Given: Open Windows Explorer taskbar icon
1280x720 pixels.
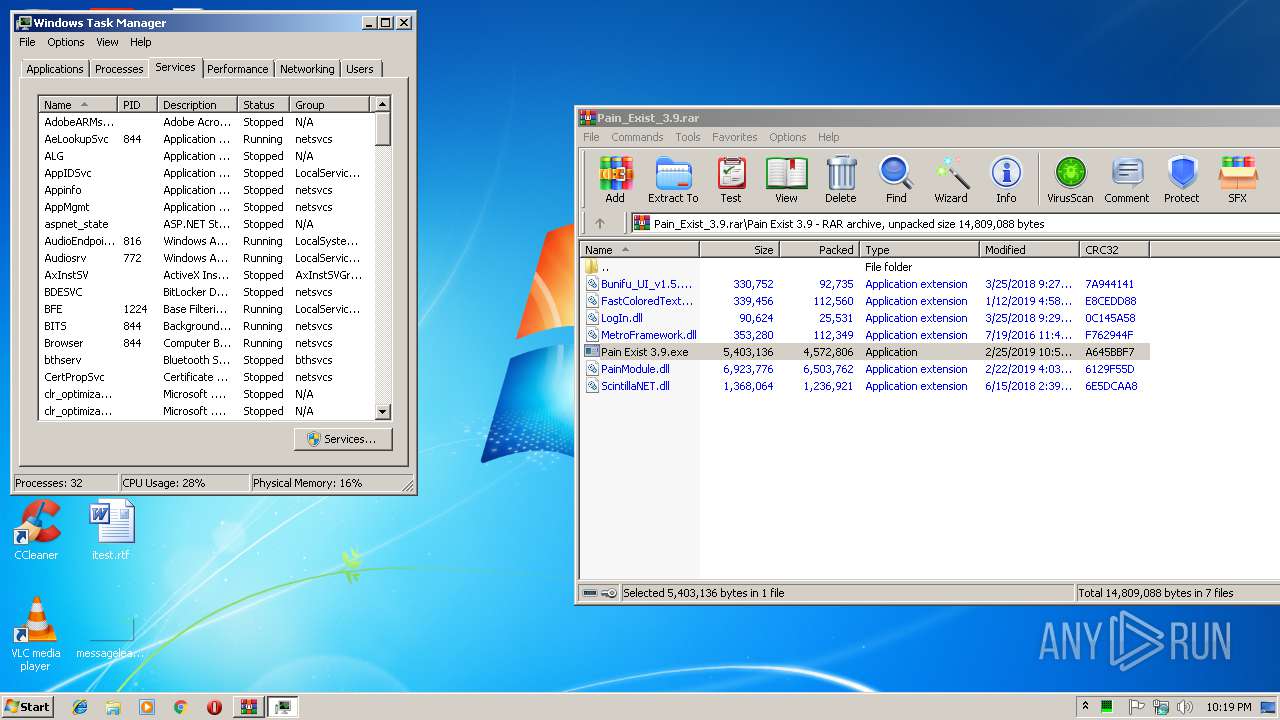Looking at the screenshot, I should (113, 707).
